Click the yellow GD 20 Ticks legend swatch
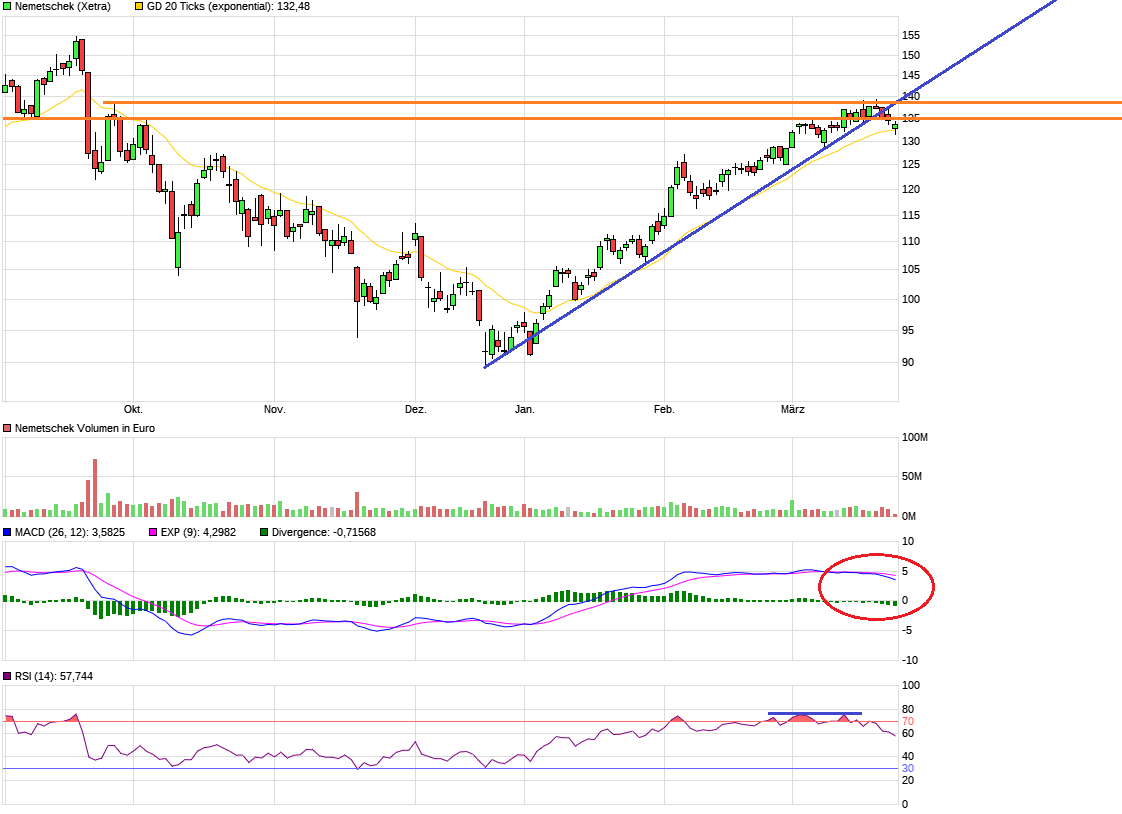This screenshot has height=814, width=1122. [139, 6]
